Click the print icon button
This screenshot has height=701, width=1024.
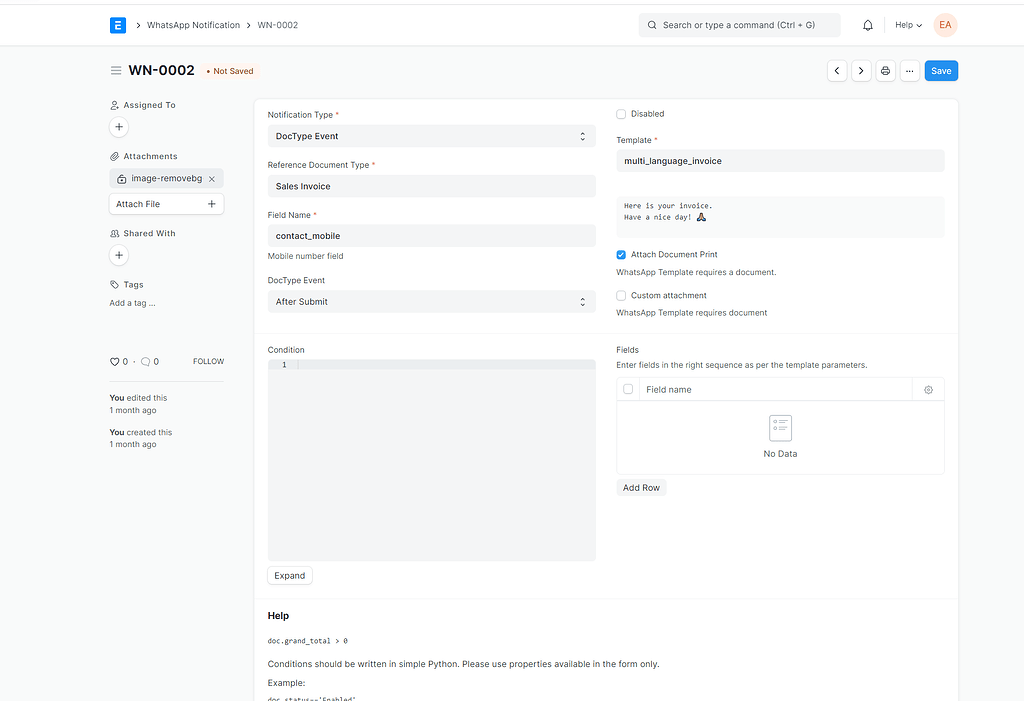(x=885, y=71)
